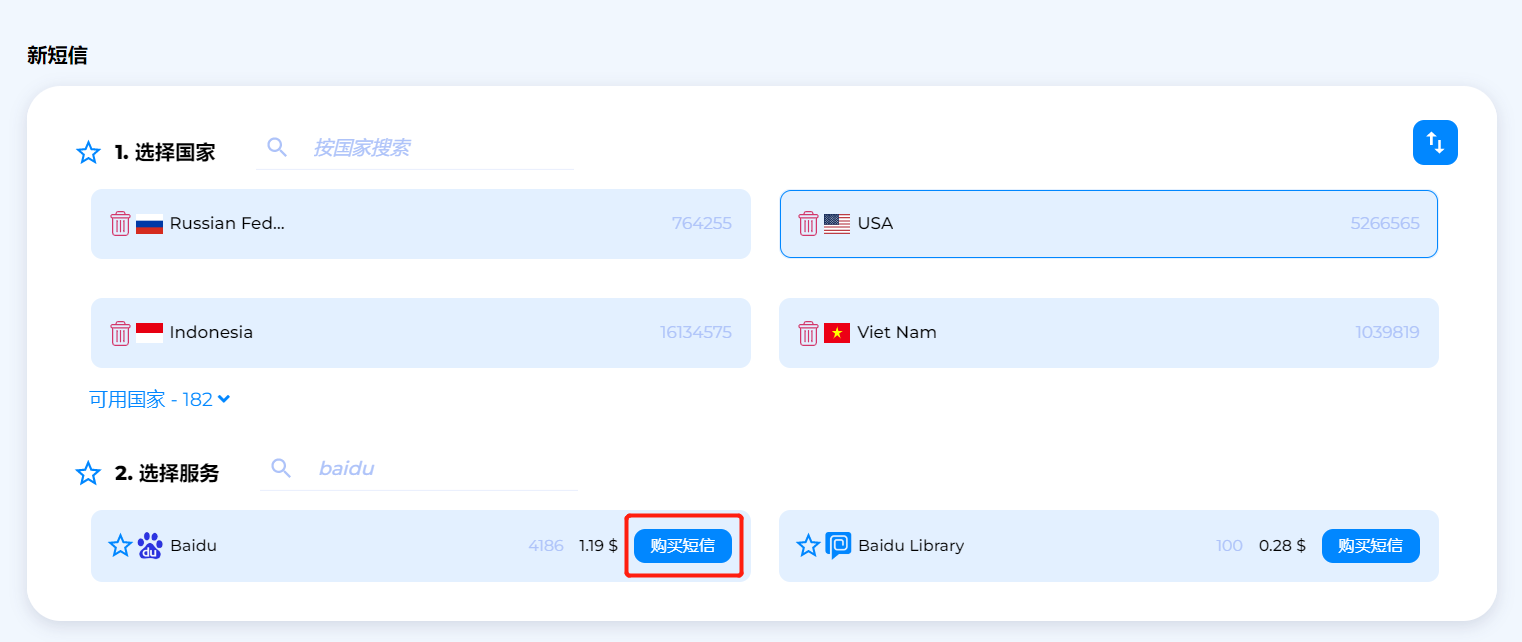Screen dimensions: 1522x642
Task: Click the Baidu Library count 100
Action: pyautogui.click(x=1229, y=546)
